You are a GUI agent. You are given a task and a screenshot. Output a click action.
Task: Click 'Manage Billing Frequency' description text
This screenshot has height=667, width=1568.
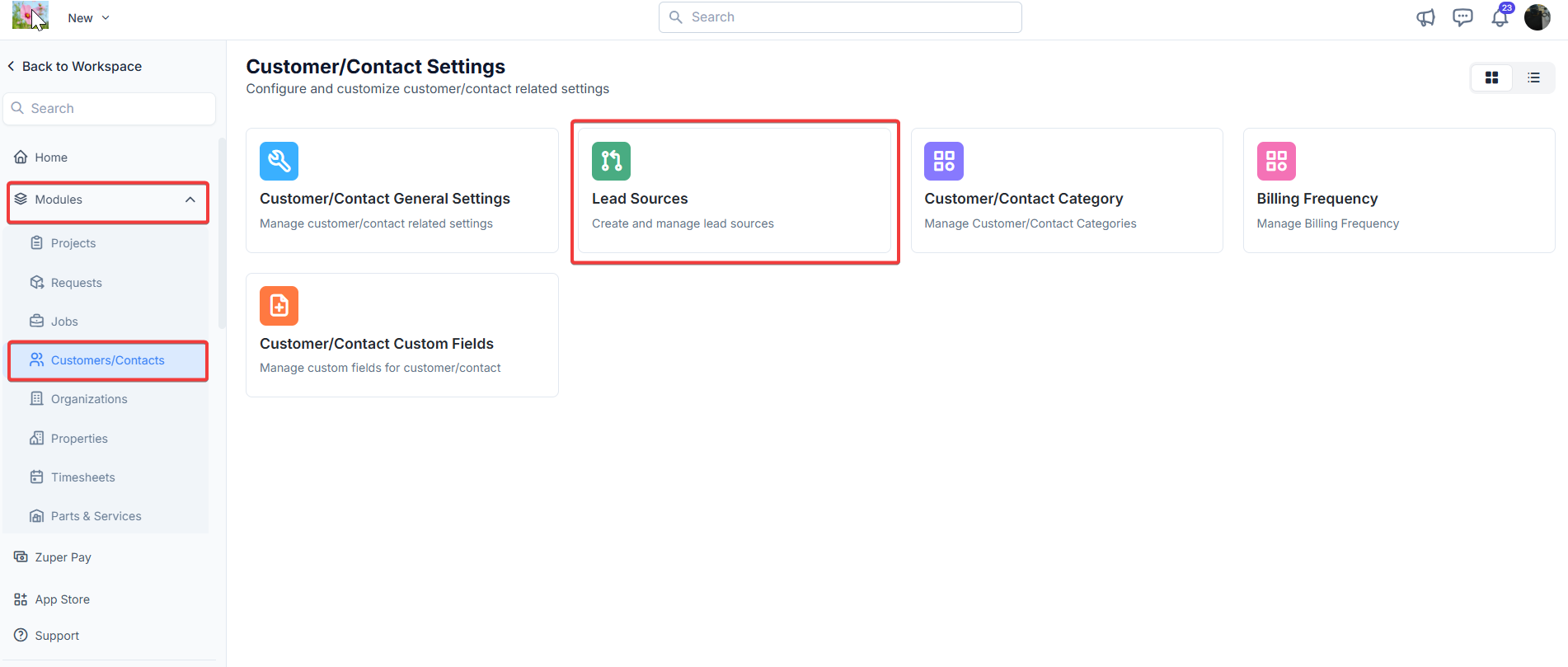pos(1327,223)
